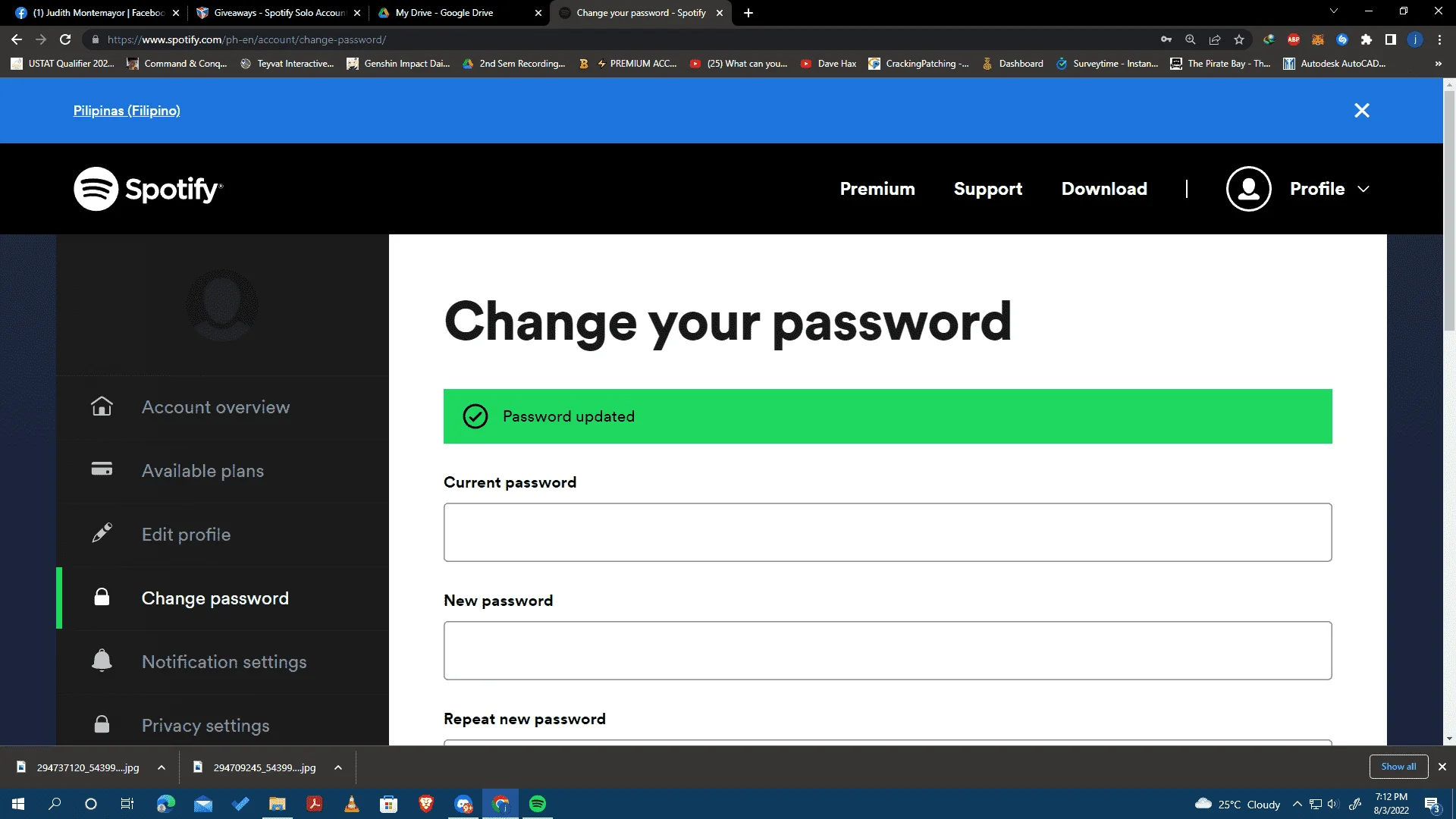Image resolution: width=1456 pixels, height=819 pixels.
Task: Click Show all downloads button
Action: [1398, 767]
